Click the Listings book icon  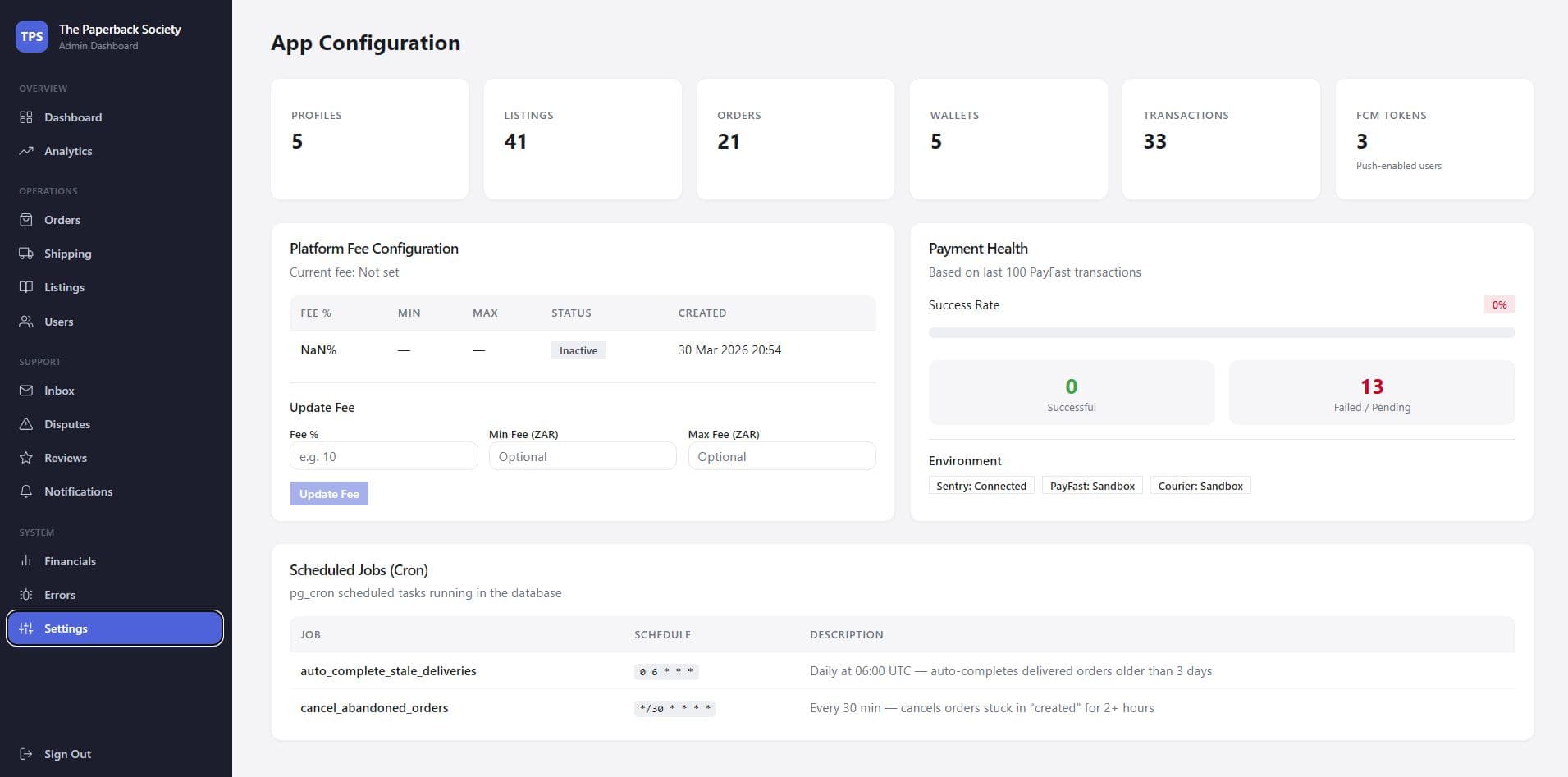click(x=26, y=287)
